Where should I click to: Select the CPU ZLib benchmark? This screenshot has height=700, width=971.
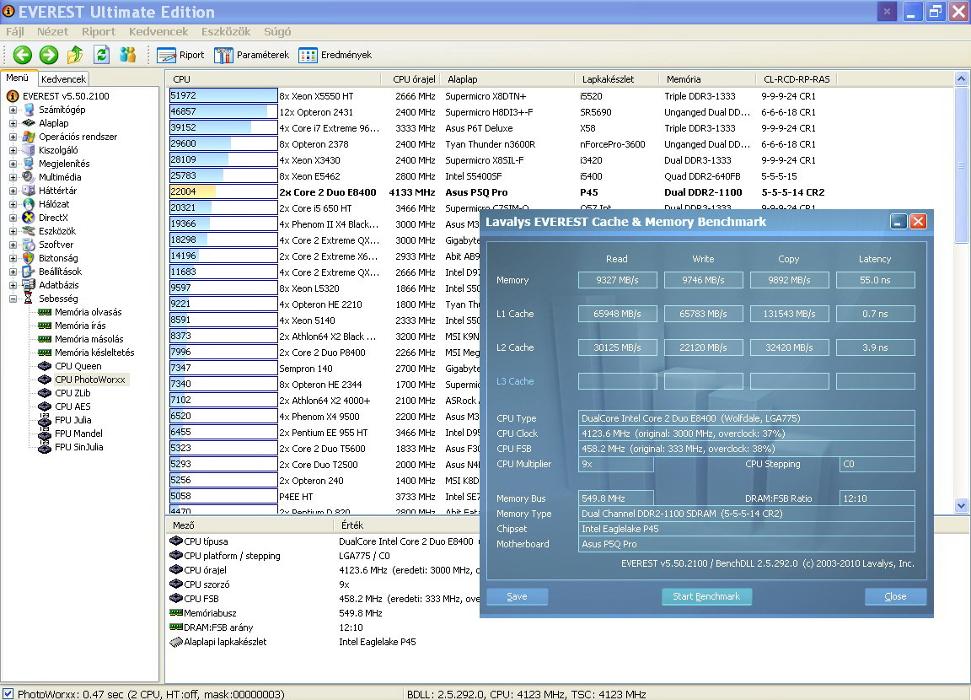coord(72,393)
